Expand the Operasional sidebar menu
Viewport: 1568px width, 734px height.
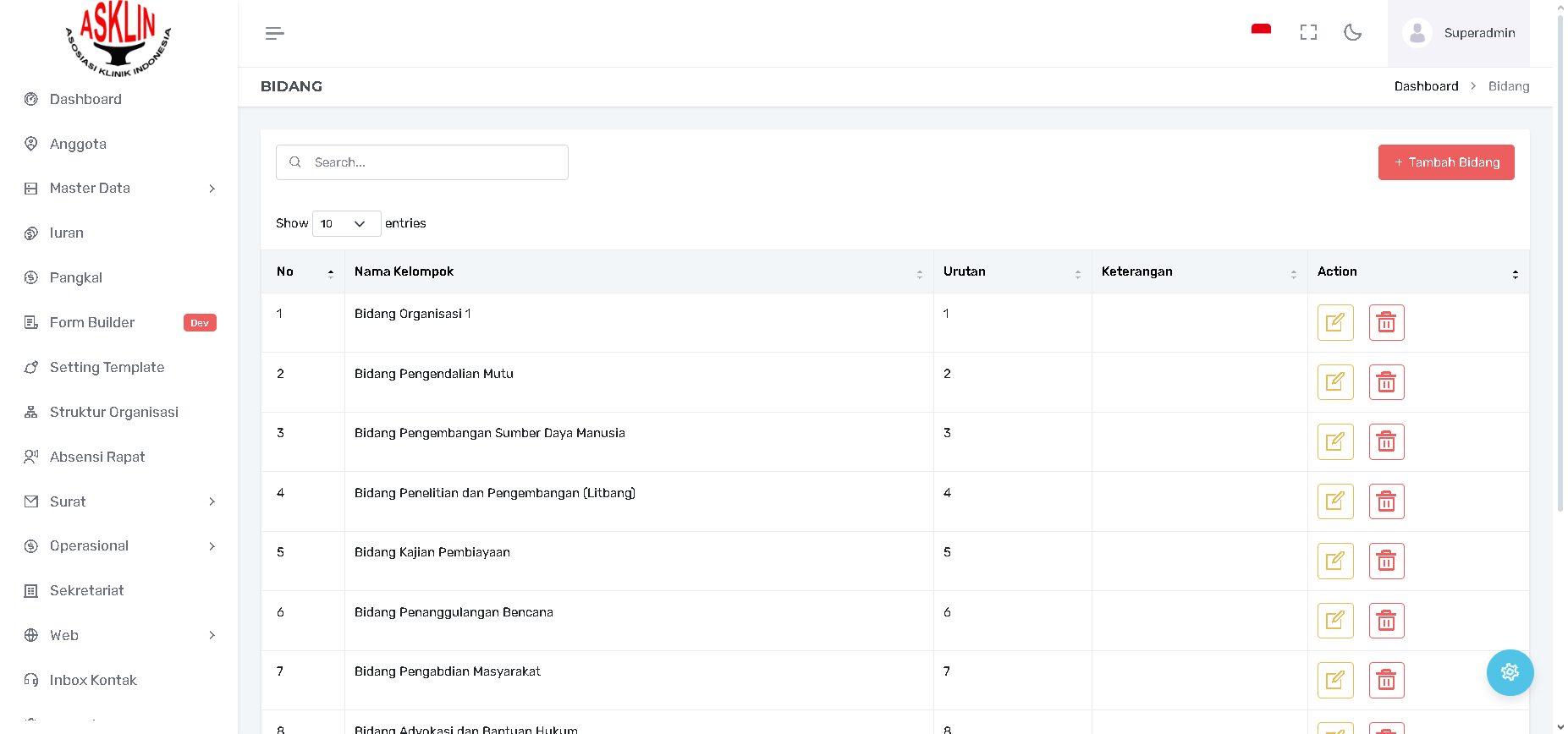pos(119,546)
